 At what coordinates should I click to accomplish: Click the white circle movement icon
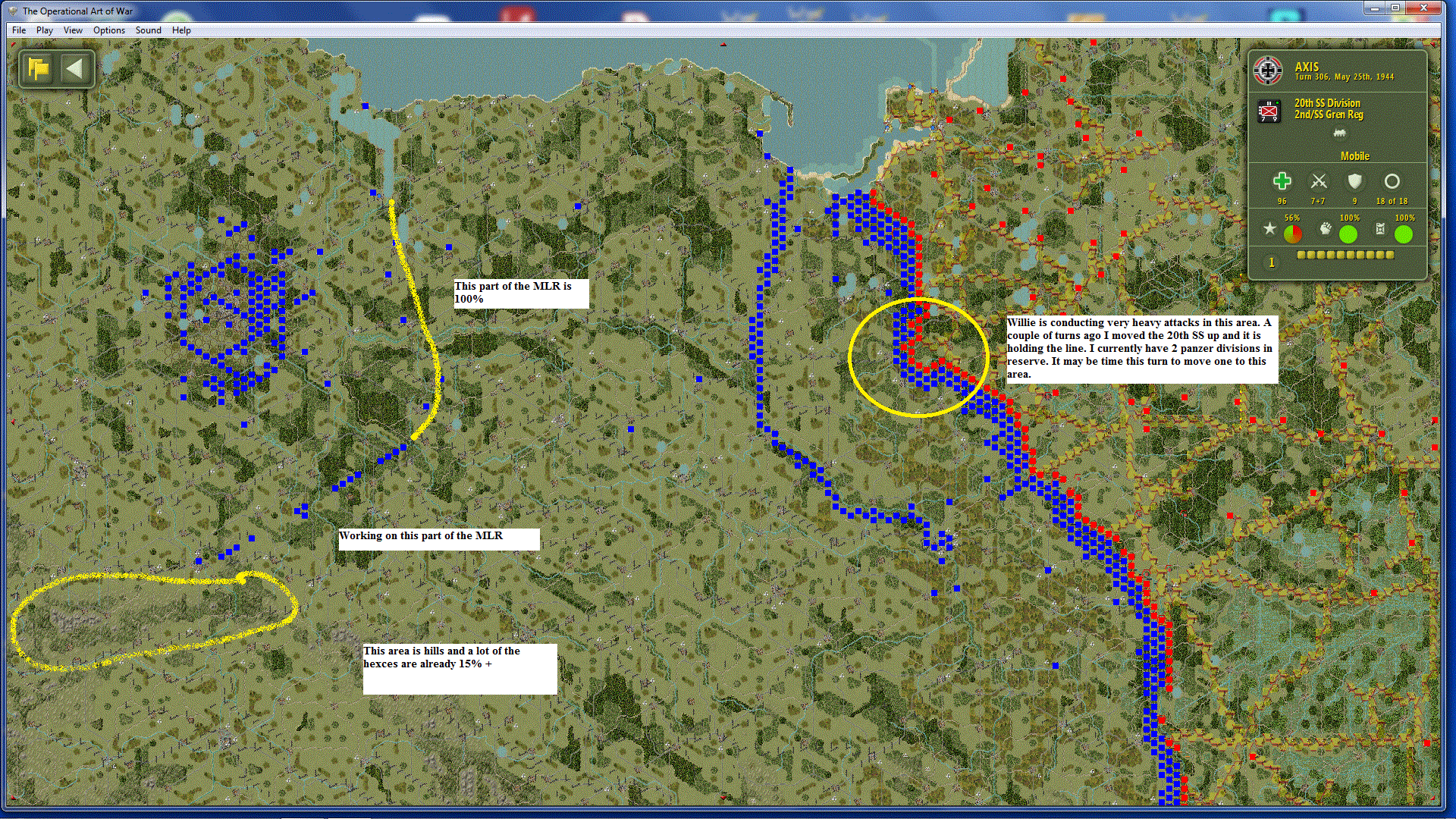(1392, 181)
